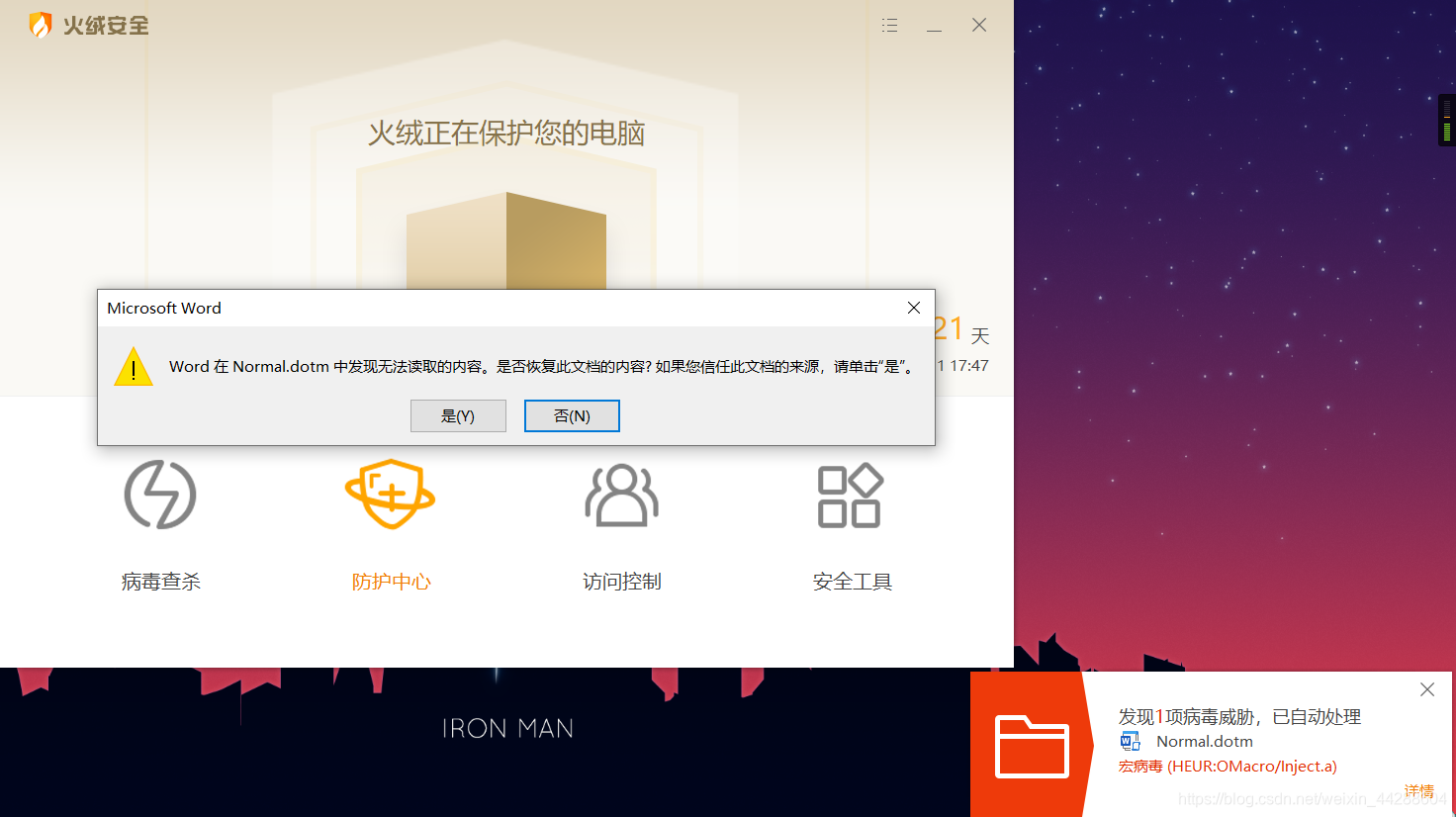The width and height of the screenshot is (1456, 817).
Task: Close the virus threat notification popup
Action: click(1427, 689)
